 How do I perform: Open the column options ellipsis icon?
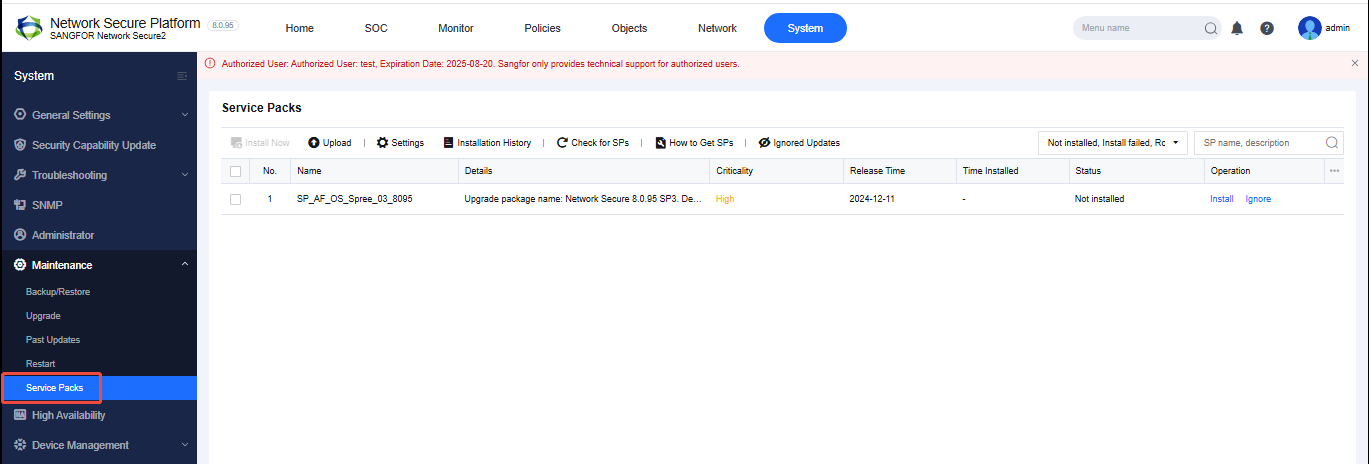[x=1334, y=171]
